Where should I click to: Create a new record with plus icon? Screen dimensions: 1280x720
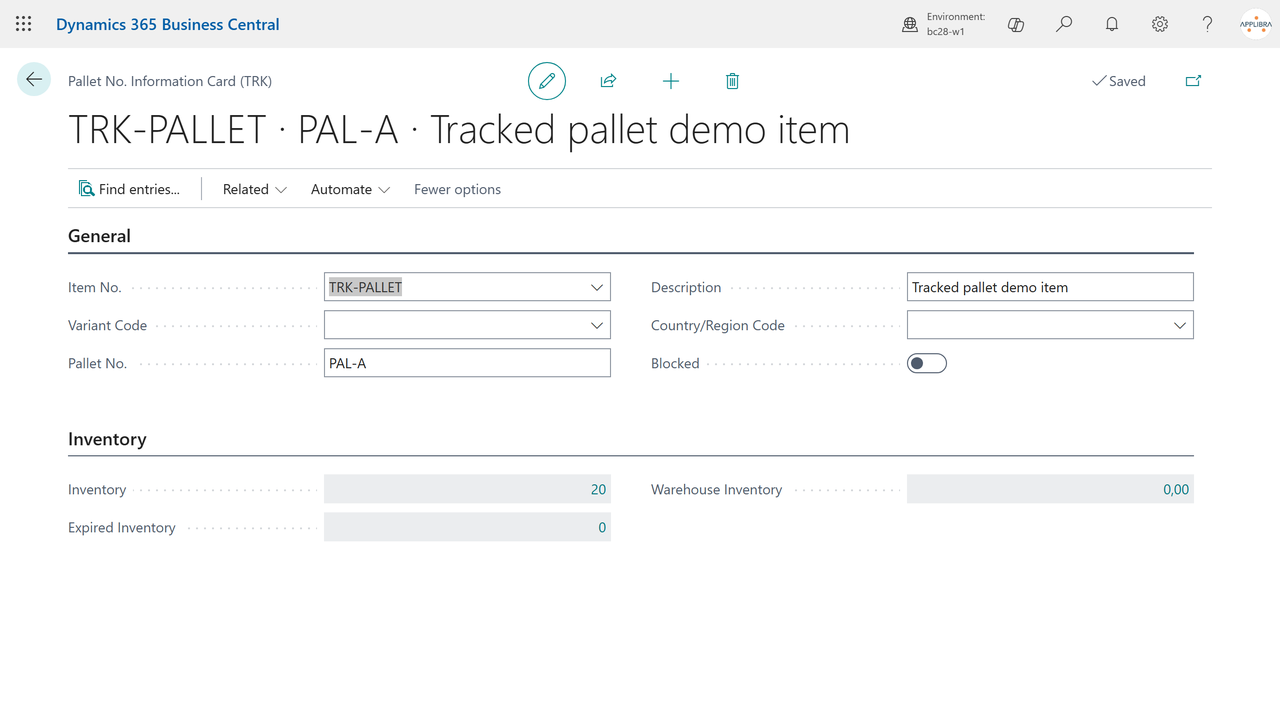[671, 81]
